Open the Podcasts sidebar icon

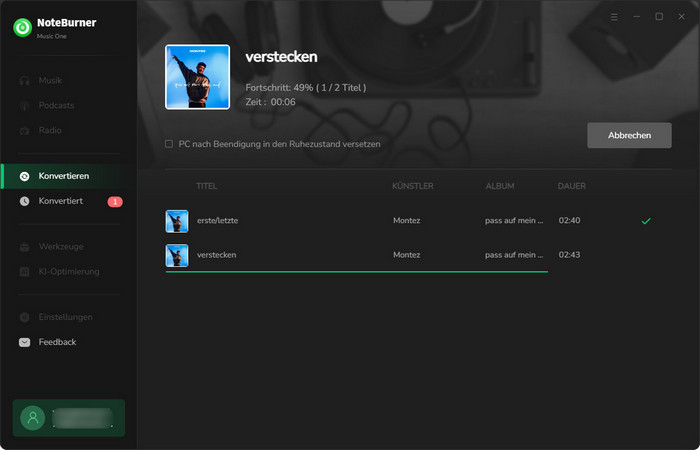tap(25, 105)
